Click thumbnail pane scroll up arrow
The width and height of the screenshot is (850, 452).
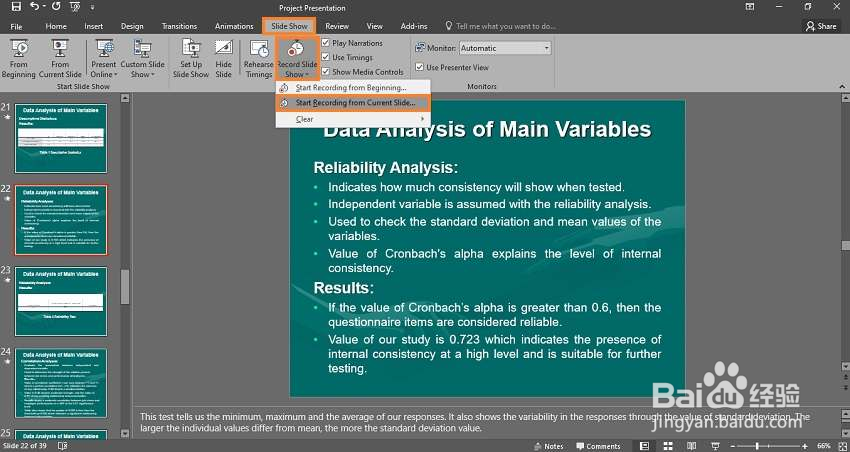(x=125, y=98)
